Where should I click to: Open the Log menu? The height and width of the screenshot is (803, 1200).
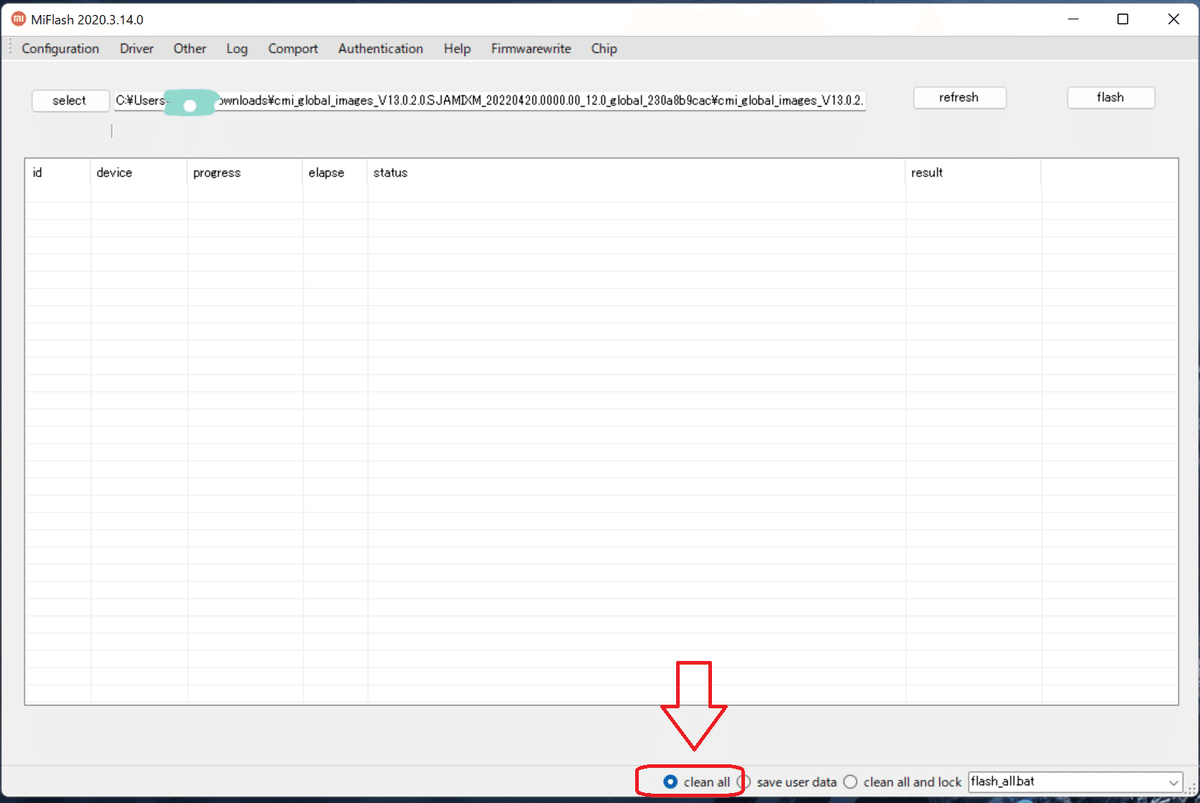click(x=237, y=48)
